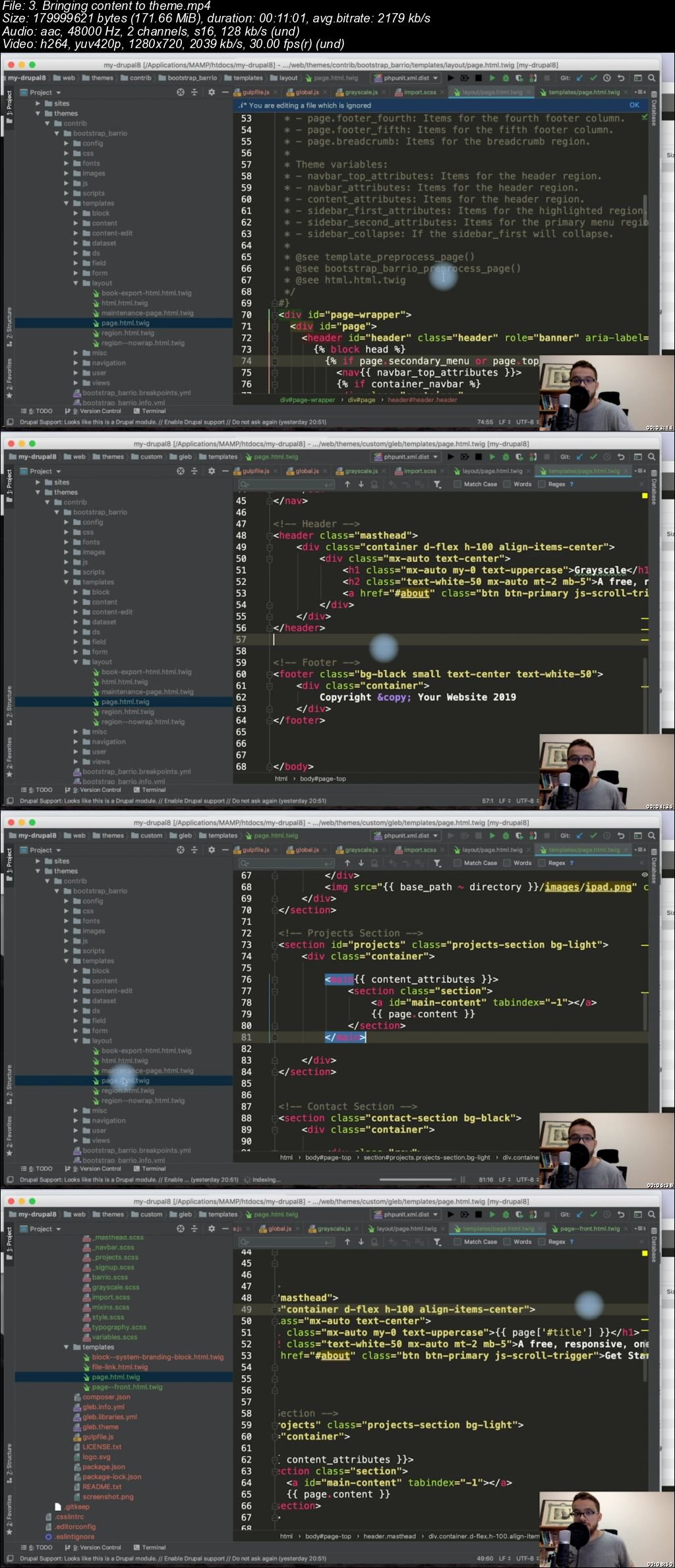Click the Git update project arrow in the top frame
Image resolution: width=675 pixels, height=1568 pixels.
[579, 78]
